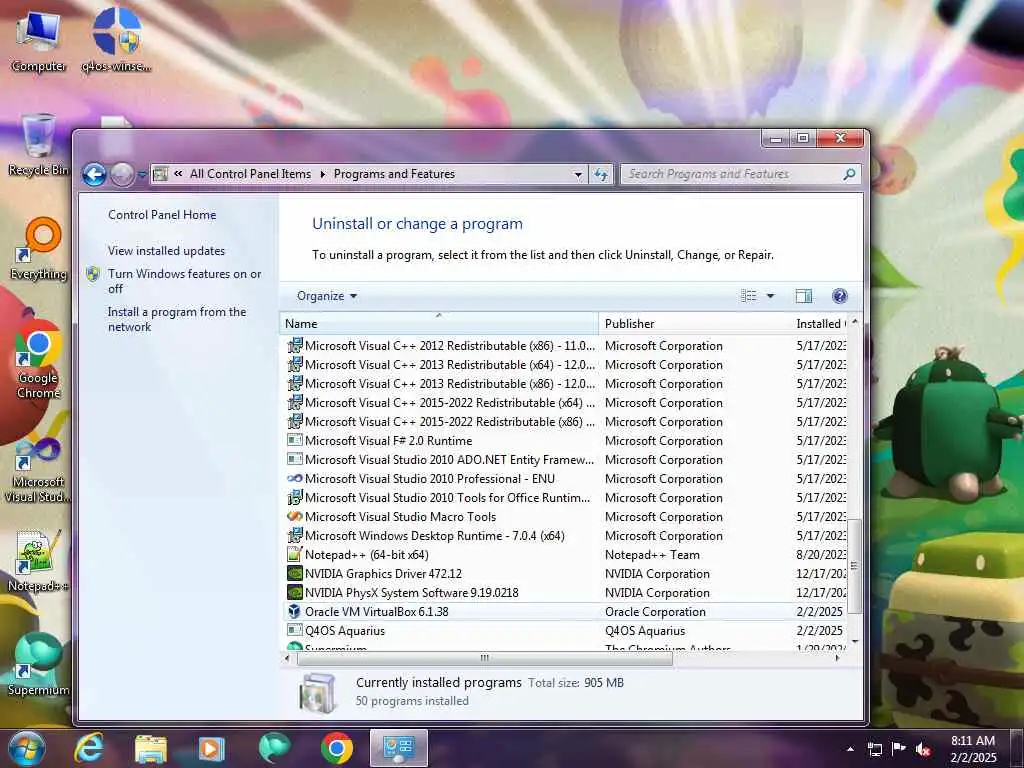Click Programs and Features breadcrumb
This screenshot has width=1024, height=768.
[394, 174]
